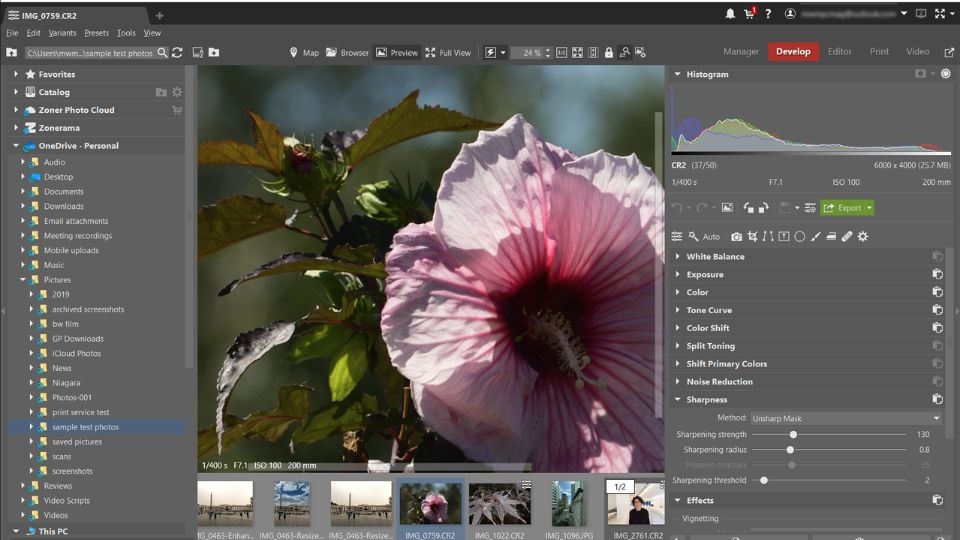Open the Variants menu
This screenshot has height=540, width=960.
pyautogui.click(x=62, y=33)
